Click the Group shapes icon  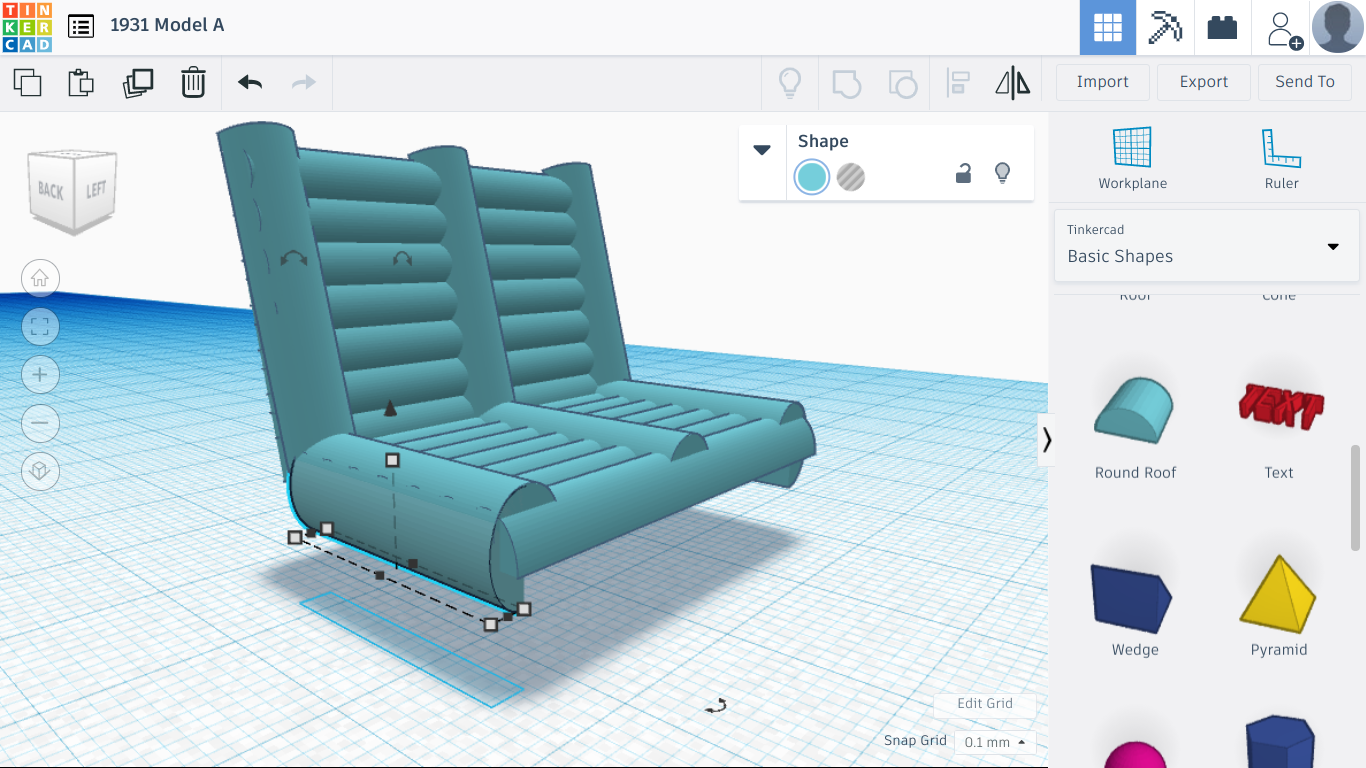[846, 82]
